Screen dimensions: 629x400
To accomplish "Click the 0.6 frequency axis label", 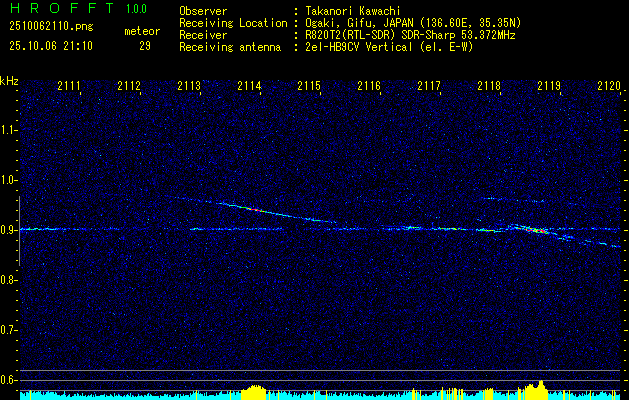I will pos(9,379).
